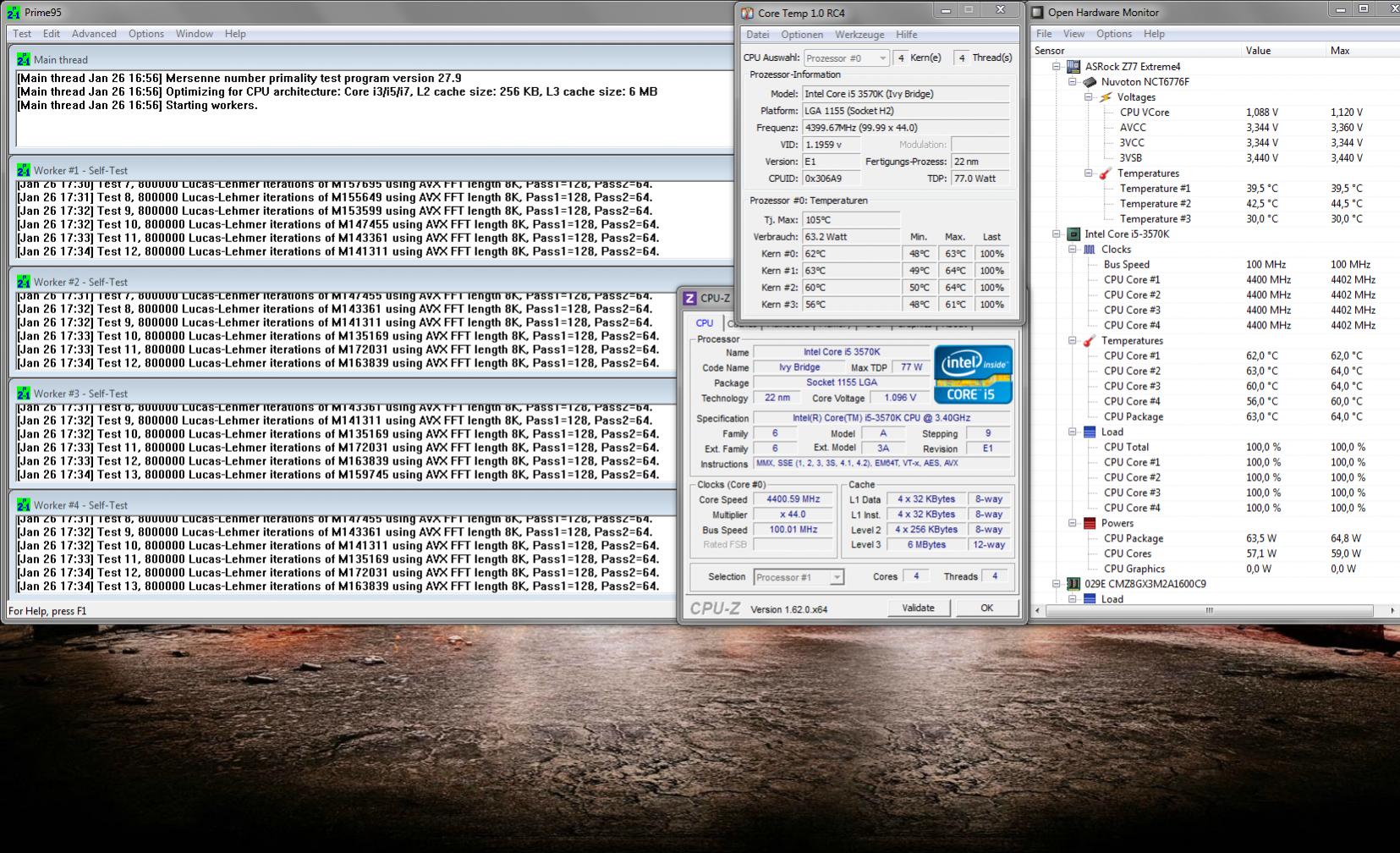The width and height of the screenshot is (1400, 853).
Task: Click the Frequenz value in Core Temp
Action: pos(906,128)
